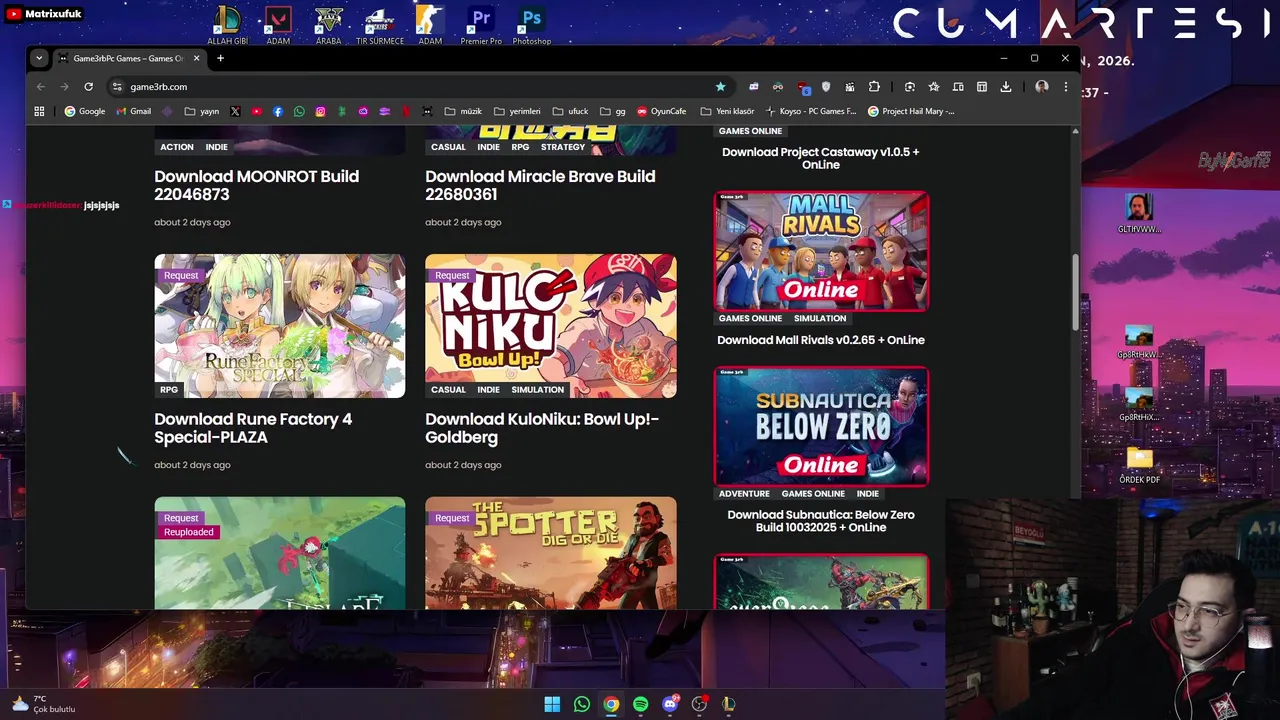Close the Game3rbPc Games tab
1280x720 pixels.
click(196, 58)
